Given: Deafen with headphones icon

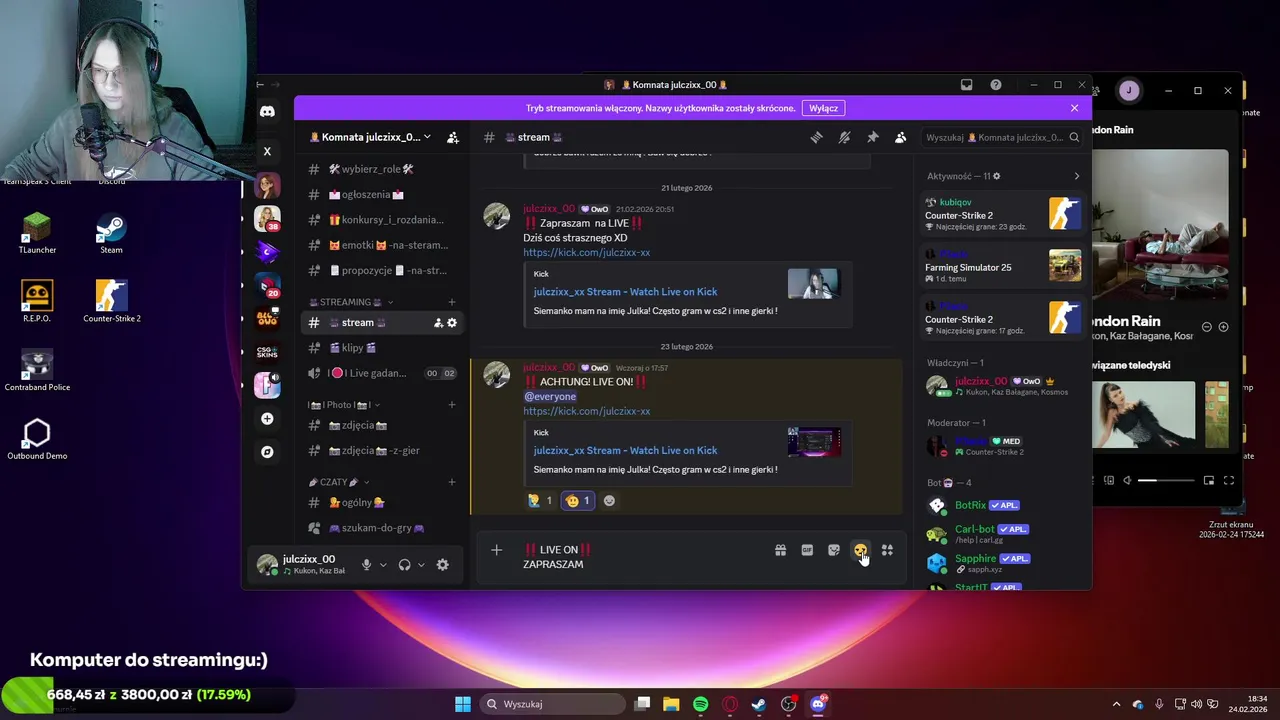Looking at the screenshot, I should (x=404, y=565).
